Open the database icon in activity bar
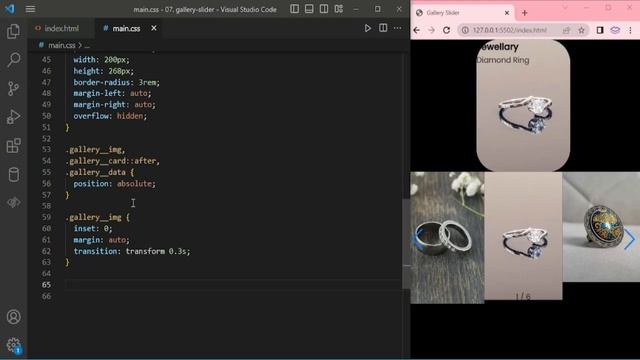 pyautogui.click(x=13, y=174)
